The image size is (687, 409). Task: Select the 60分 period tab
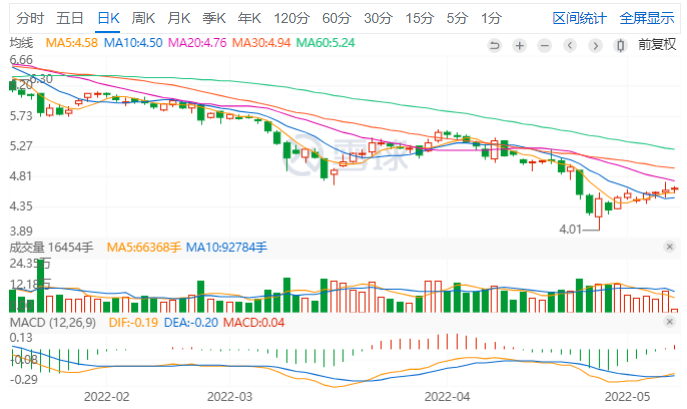pyautogui.click(x=337, y=18)
